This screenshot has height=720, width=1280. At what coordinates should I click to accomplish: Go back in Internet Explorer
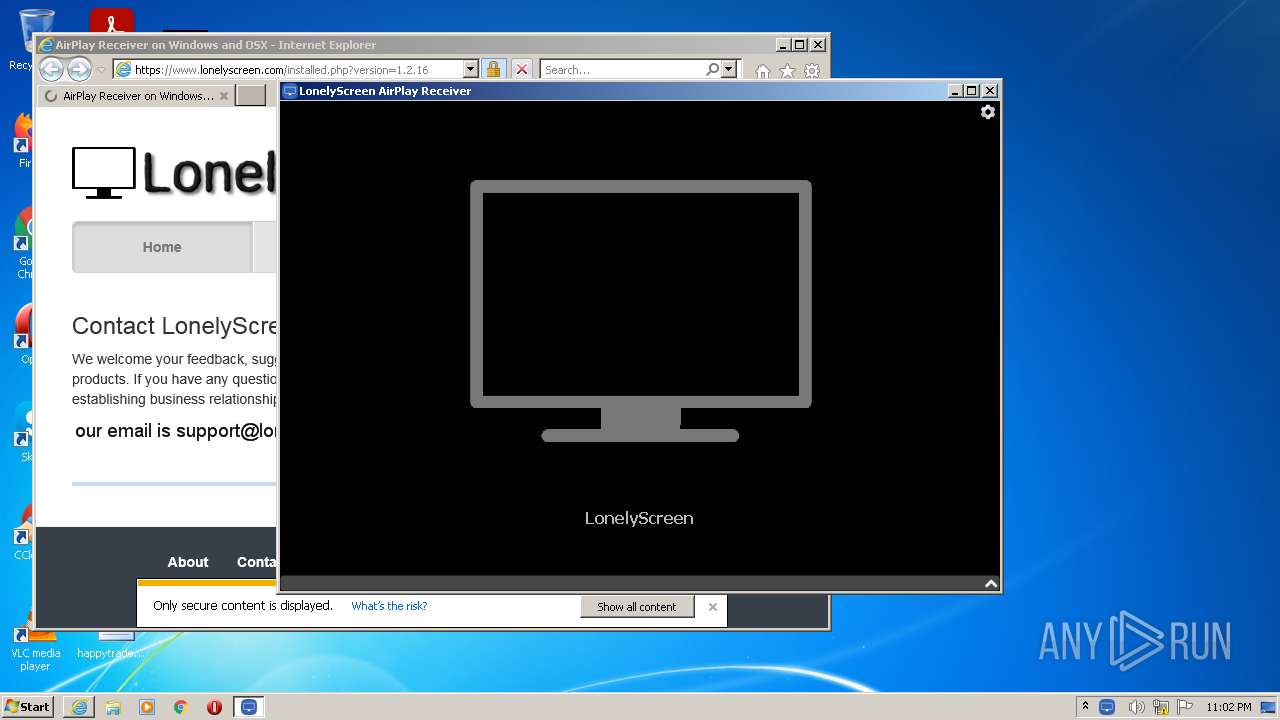[51, 69]
